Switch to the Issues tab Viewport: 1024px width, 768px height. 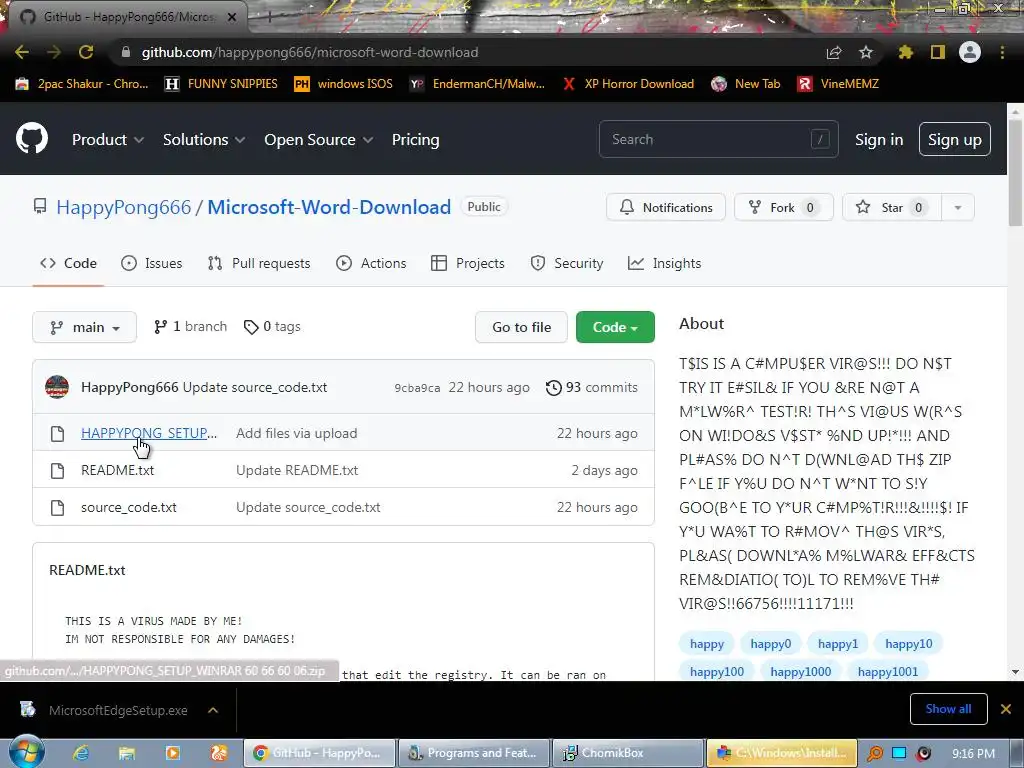click(152, 263)
